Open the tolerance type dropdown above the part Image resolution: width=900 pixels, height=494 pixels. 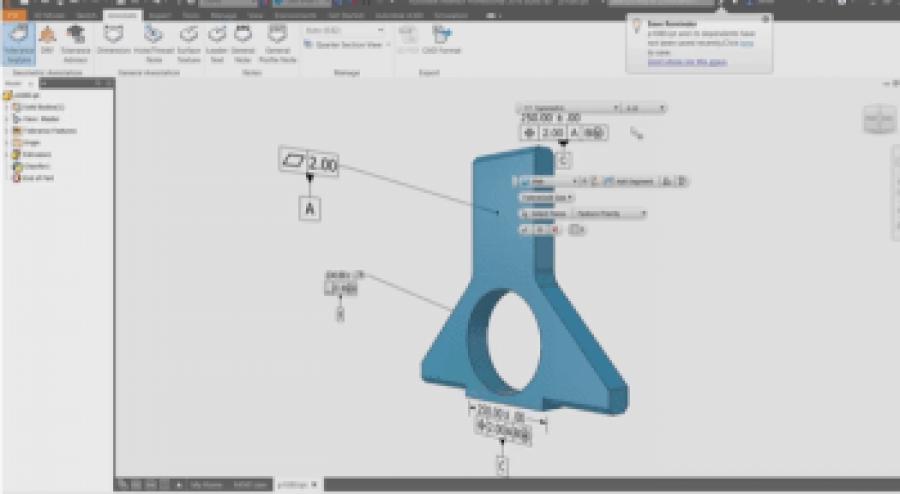click(568, 107)
